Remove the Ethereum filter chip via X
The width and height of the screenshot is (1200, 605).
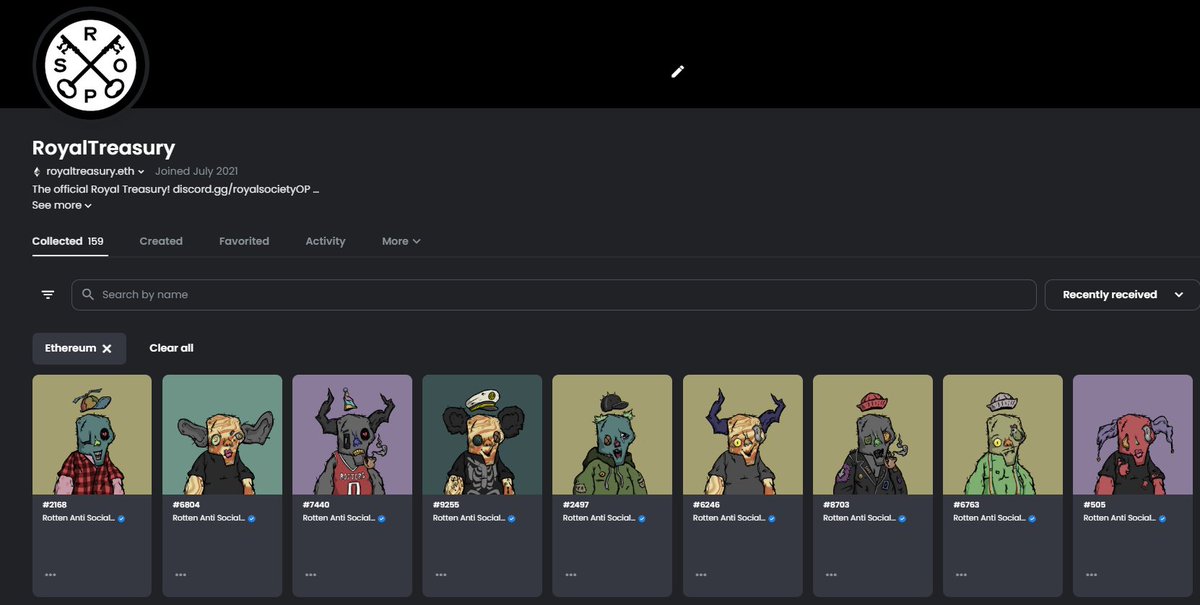coord(107,348)
